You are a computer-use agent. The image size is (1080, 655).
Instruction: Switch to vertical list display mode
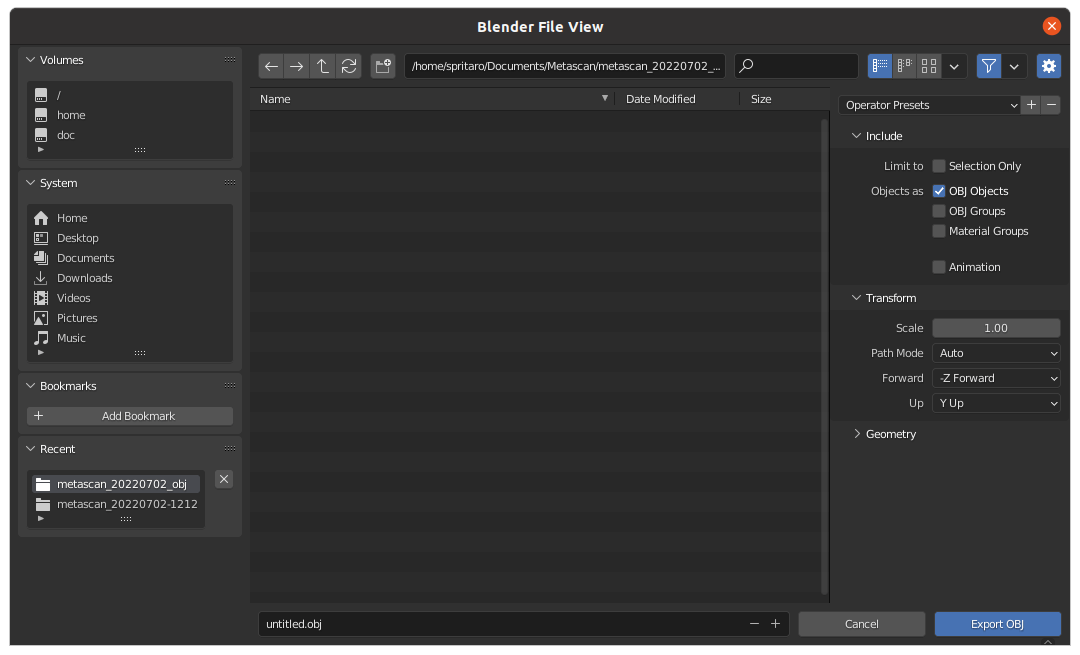click(880, 66)
